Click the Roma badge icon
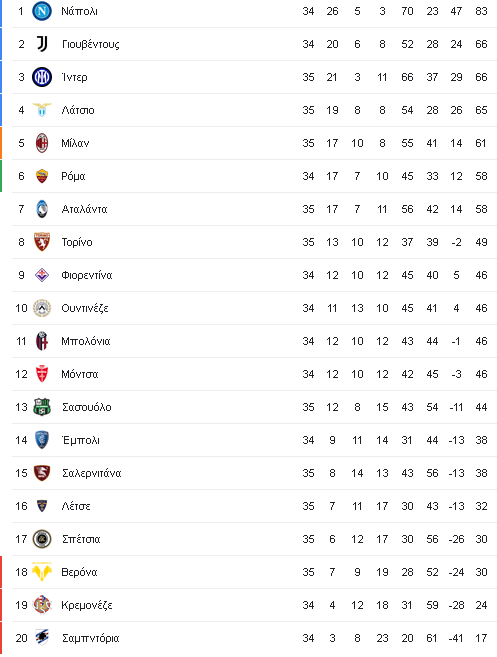 pyautogui.click(x=42, y=176)
